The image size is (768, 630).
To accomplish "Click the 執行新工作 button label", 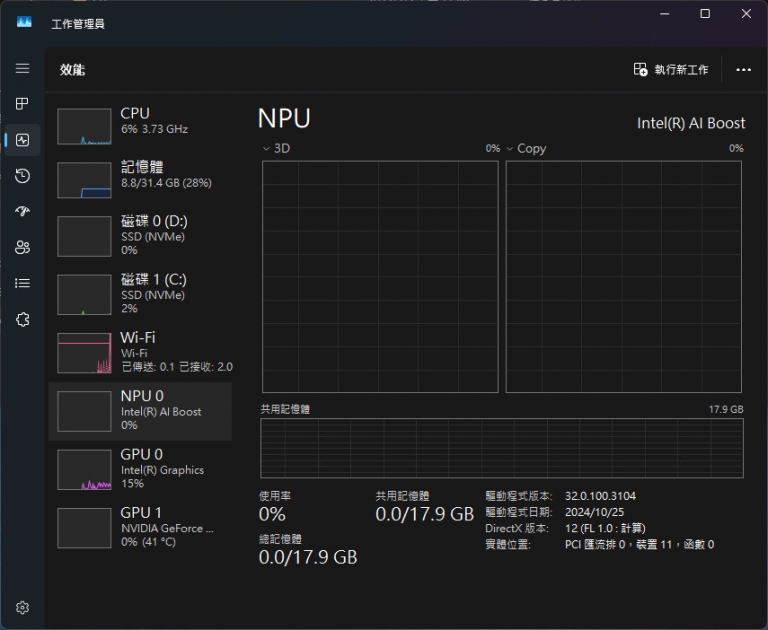I will (681, 70).
